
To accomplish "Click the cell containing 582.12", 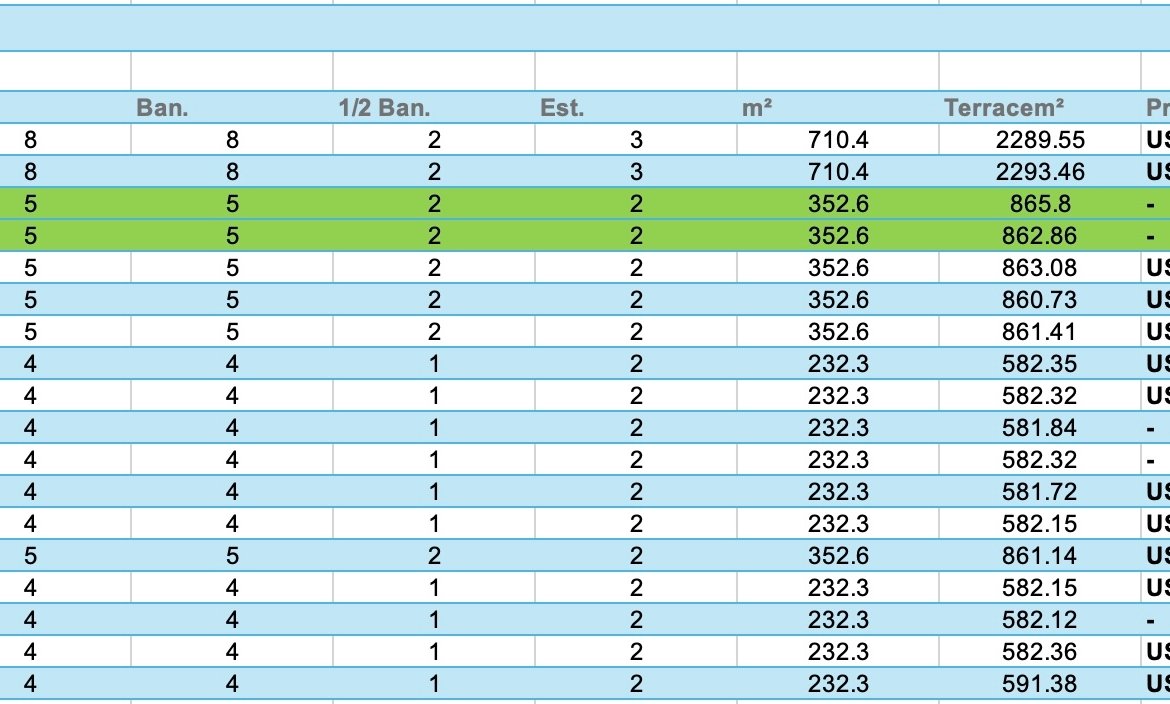I will point(1040,620).
